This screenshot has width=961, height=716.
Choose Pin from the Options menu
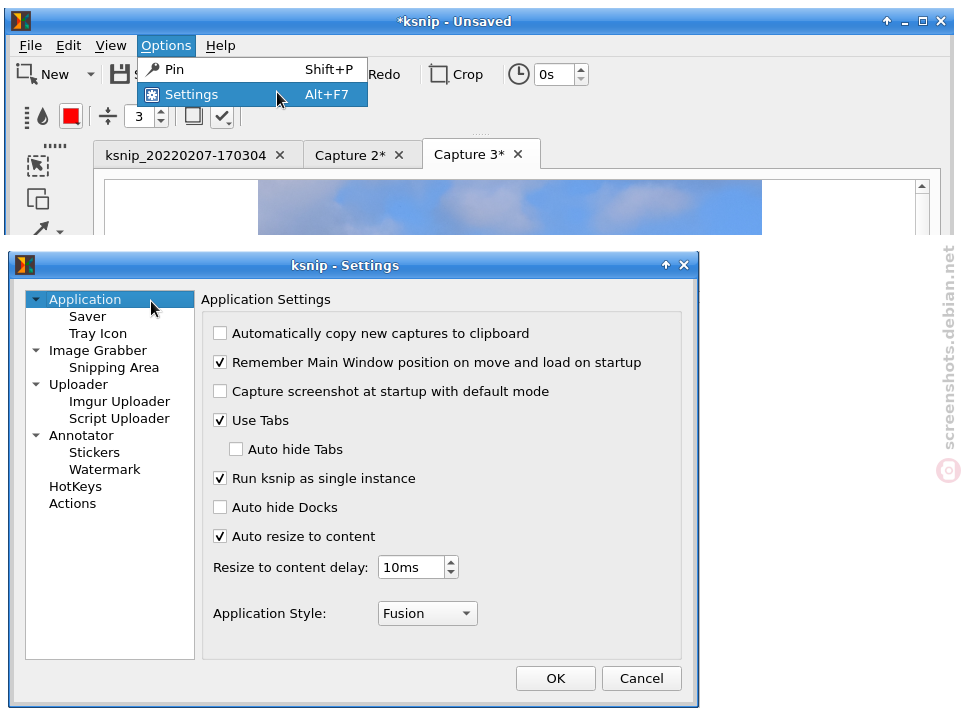click(x=253, y=70)
